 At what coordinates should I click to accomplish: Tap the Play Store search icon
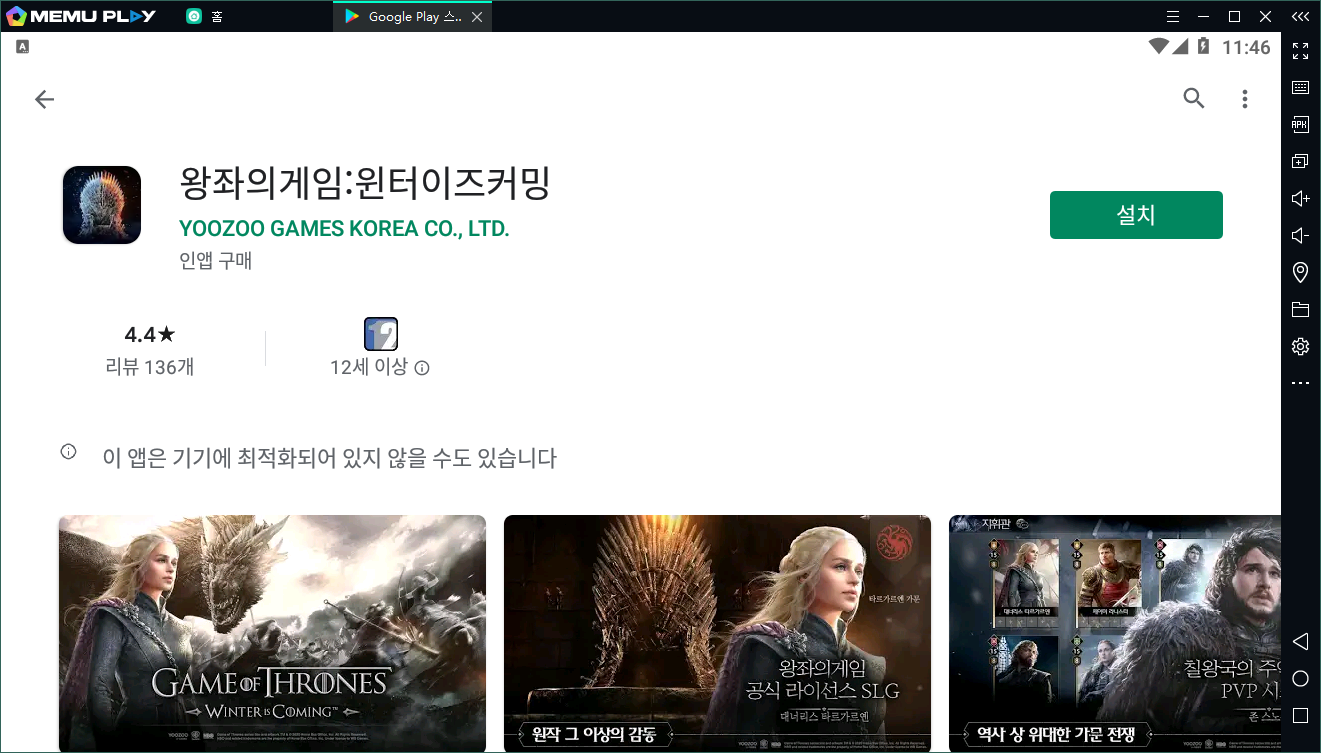[x=1193, y=99]
